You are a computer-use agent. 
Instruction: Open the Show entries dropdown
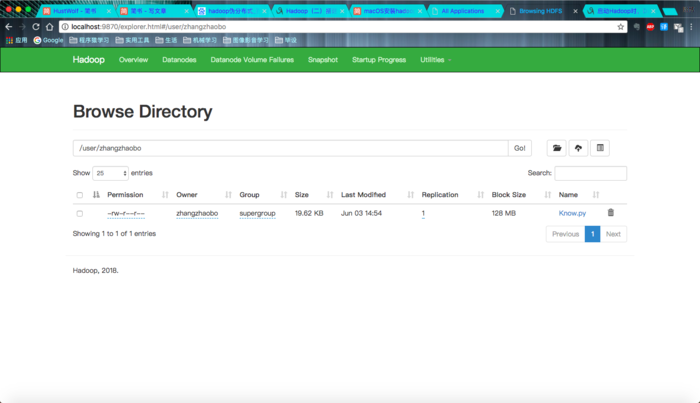click(110, 173)
